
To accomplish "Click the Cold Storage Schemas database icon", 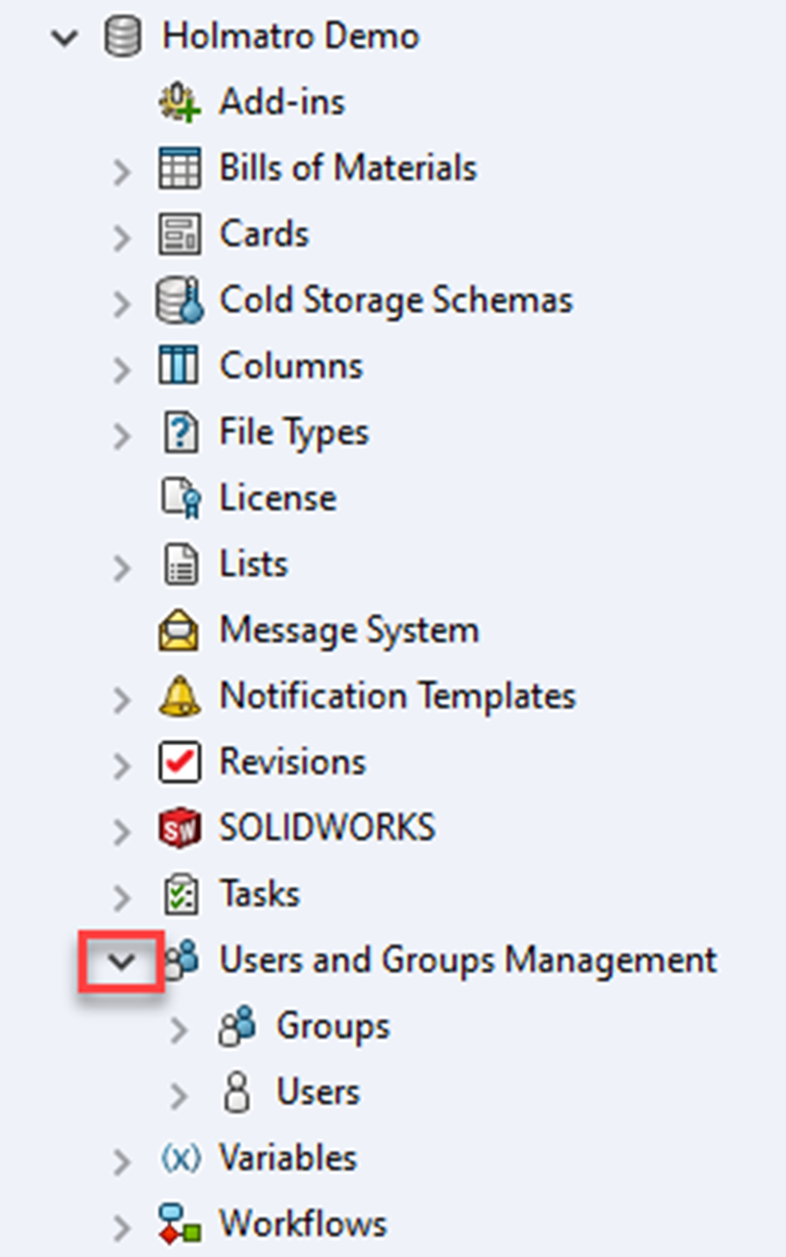I will (x=180, y=299).
